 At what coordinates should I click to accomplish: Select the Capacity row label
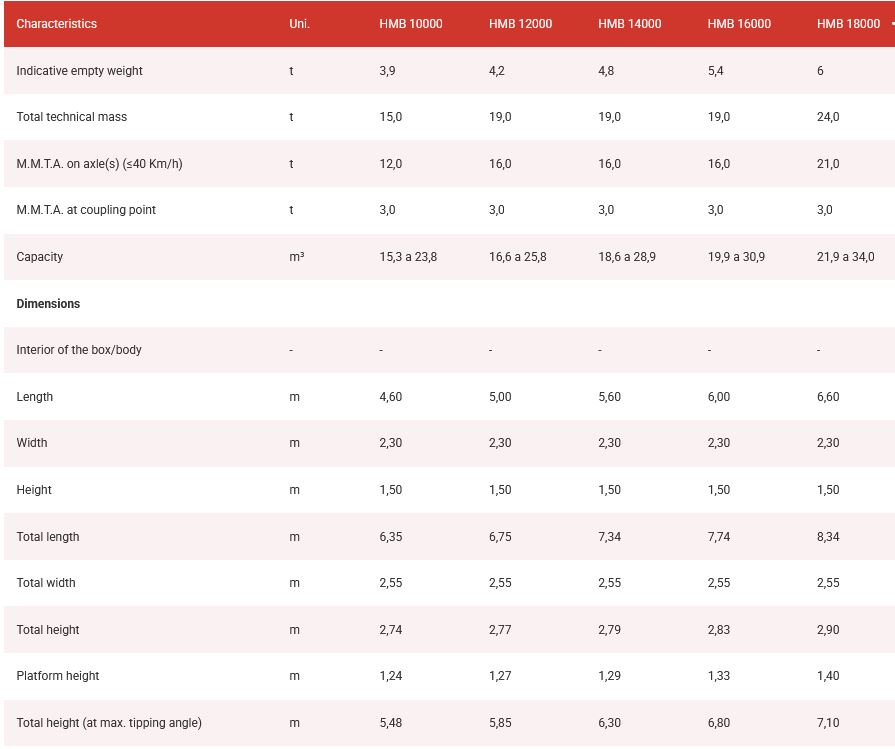click(x=40, y=257)
